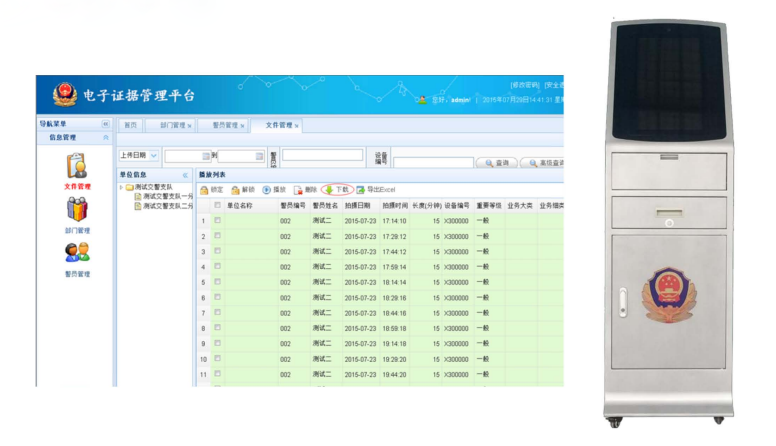Click the start date input field

pos(187,156)
